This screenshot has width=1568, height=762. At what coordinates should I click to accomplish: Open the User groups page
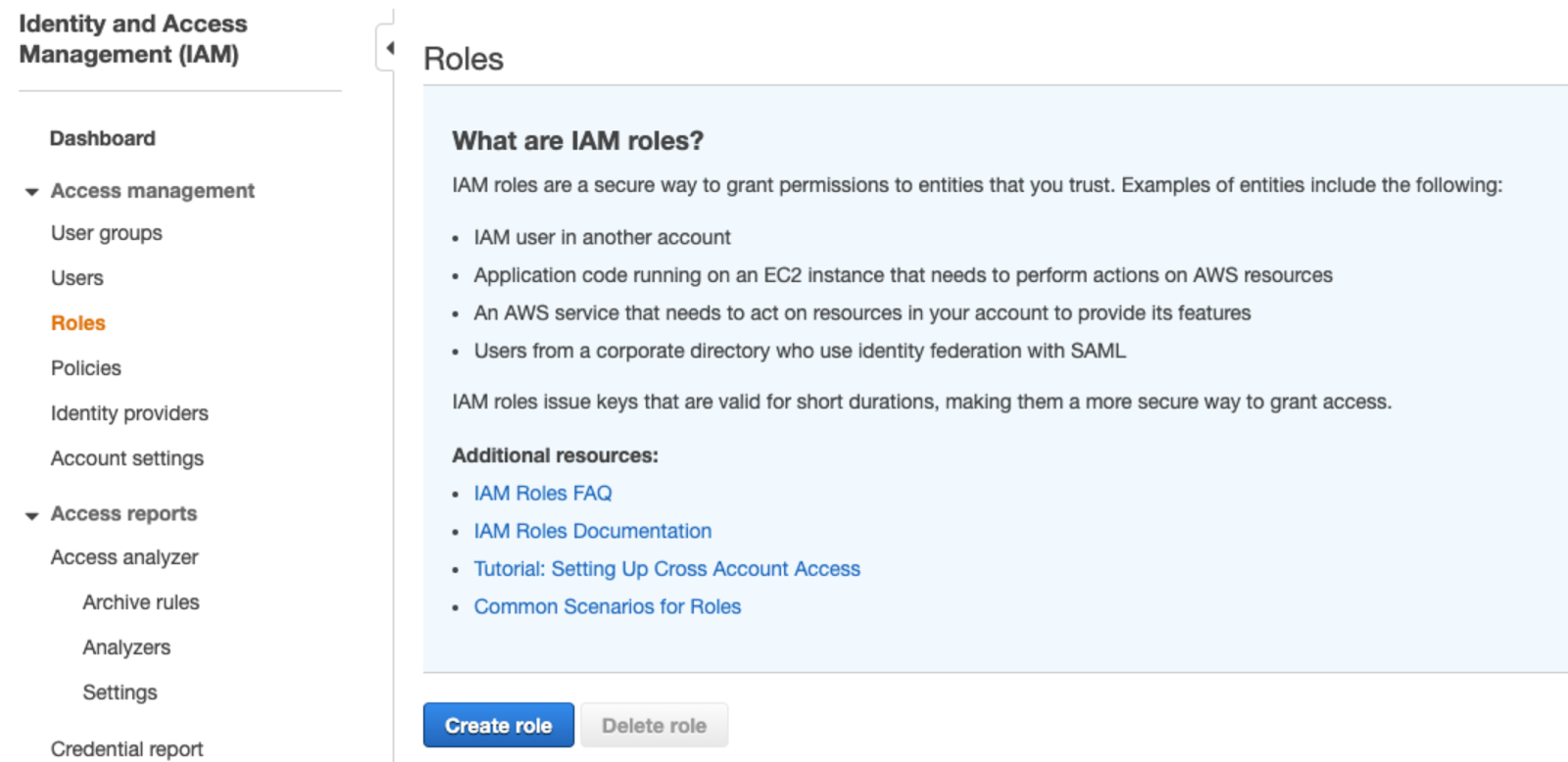coord(107,233)
